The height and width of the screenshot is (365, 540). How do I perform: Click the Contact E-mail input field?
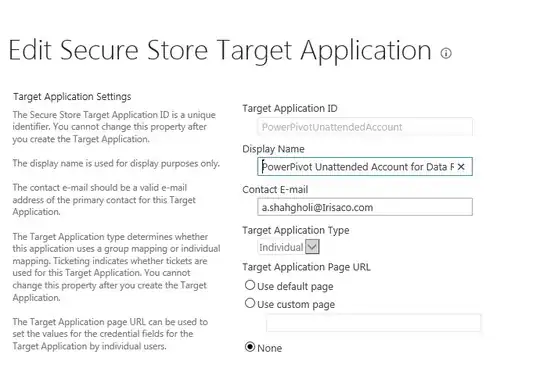[365, 207]
